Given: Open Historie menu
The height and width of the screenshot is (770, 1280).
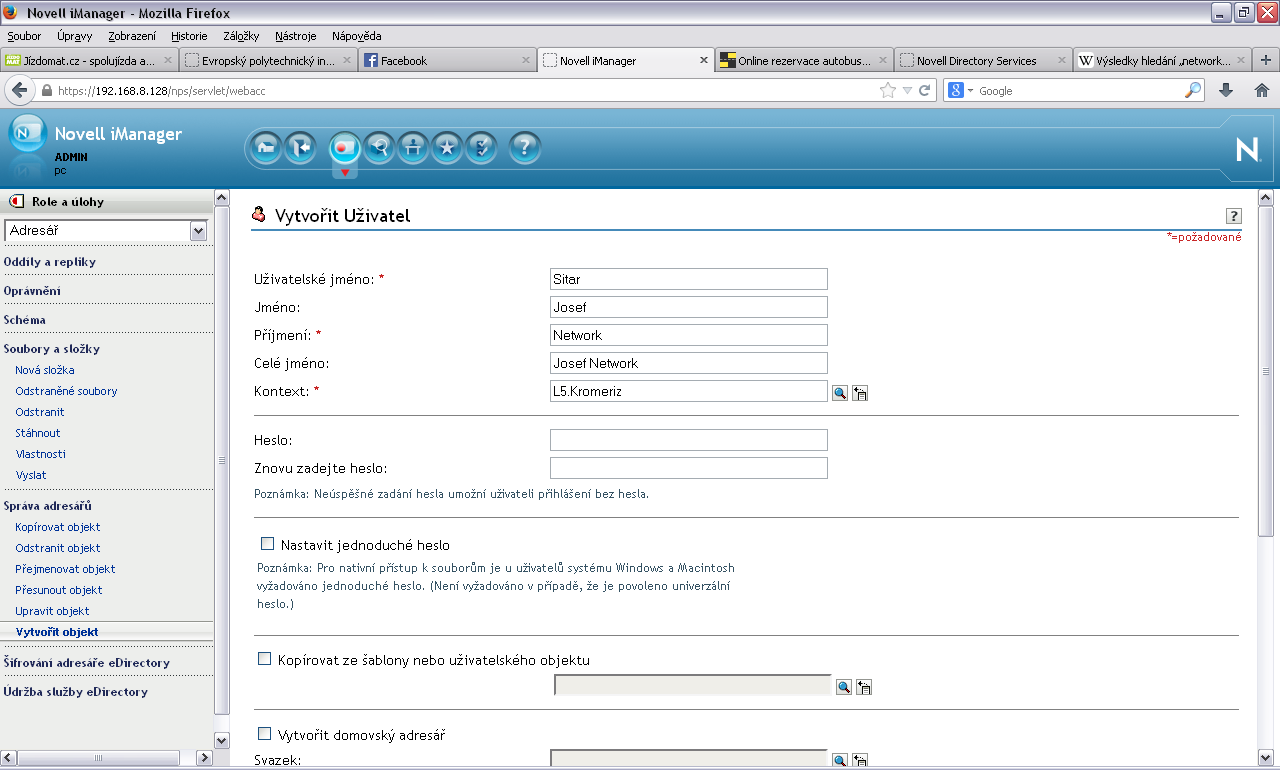Looking at the screenshot, I should point(189,36).
